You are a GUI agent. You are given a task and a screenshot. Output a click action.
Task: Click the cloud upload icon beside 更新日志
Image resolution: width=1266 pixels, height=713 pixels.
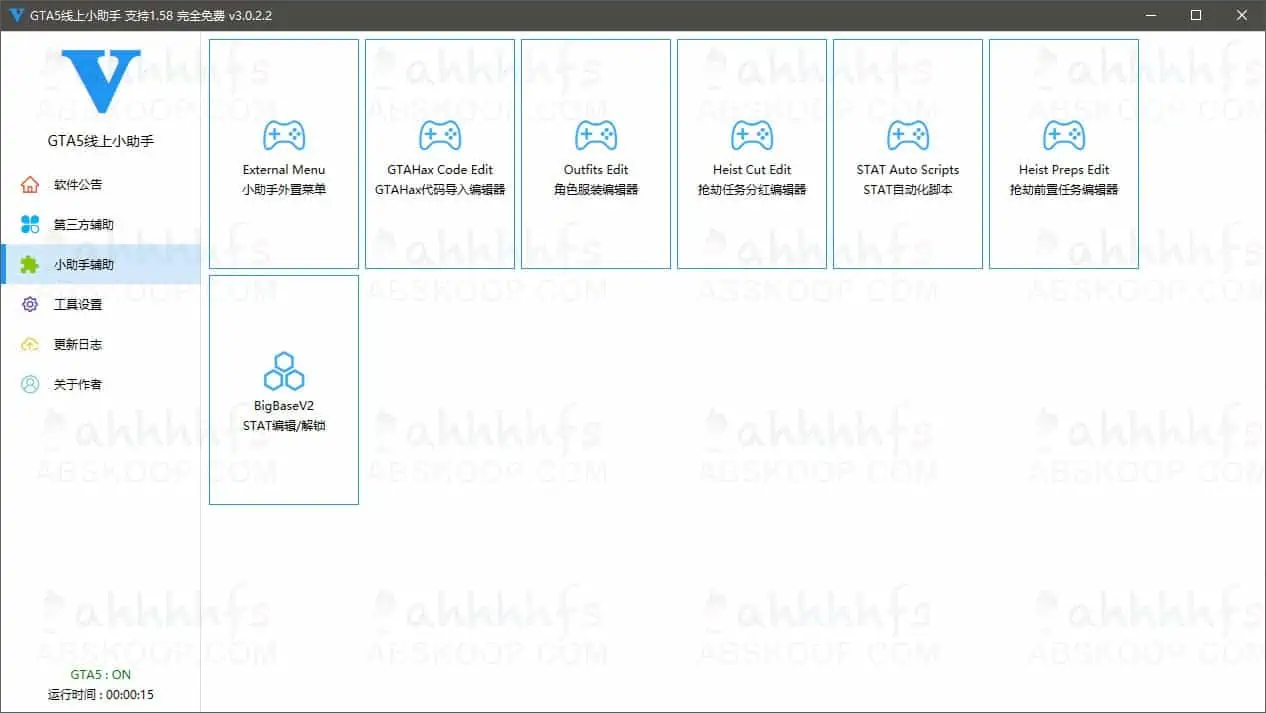(x=30, y=345)
